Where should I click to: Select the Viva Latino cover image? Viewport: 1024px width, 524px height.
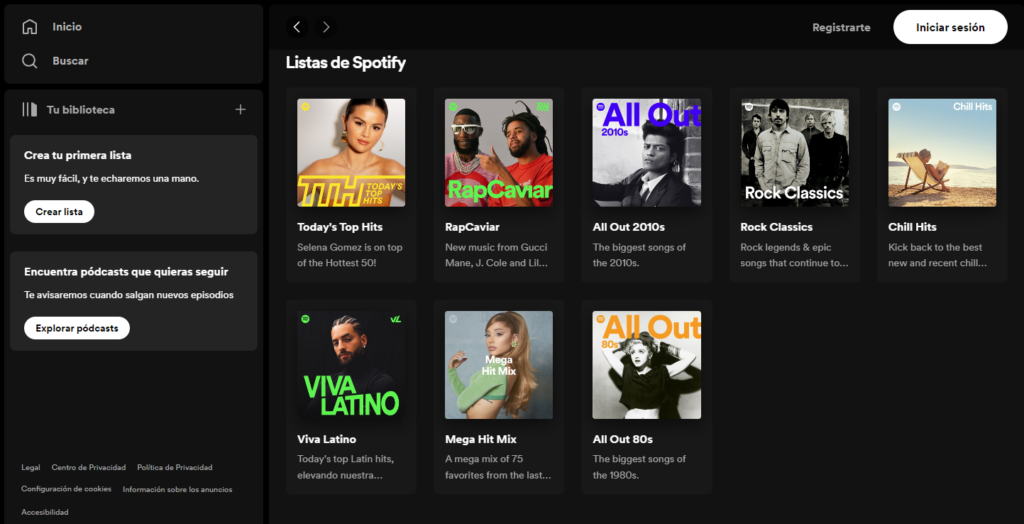[351, 365]
